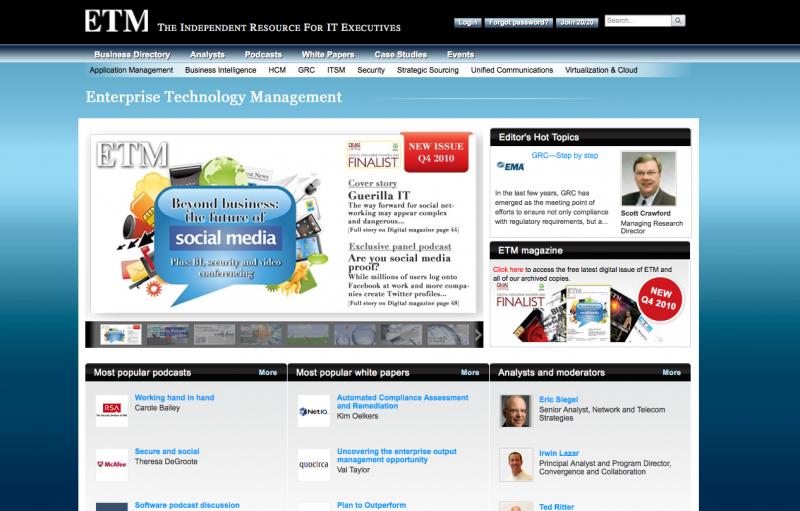Image resolution: width=800 pixels, height=511 pixels.
Task: Select the Security topic
Action: [x=371, y=70]
